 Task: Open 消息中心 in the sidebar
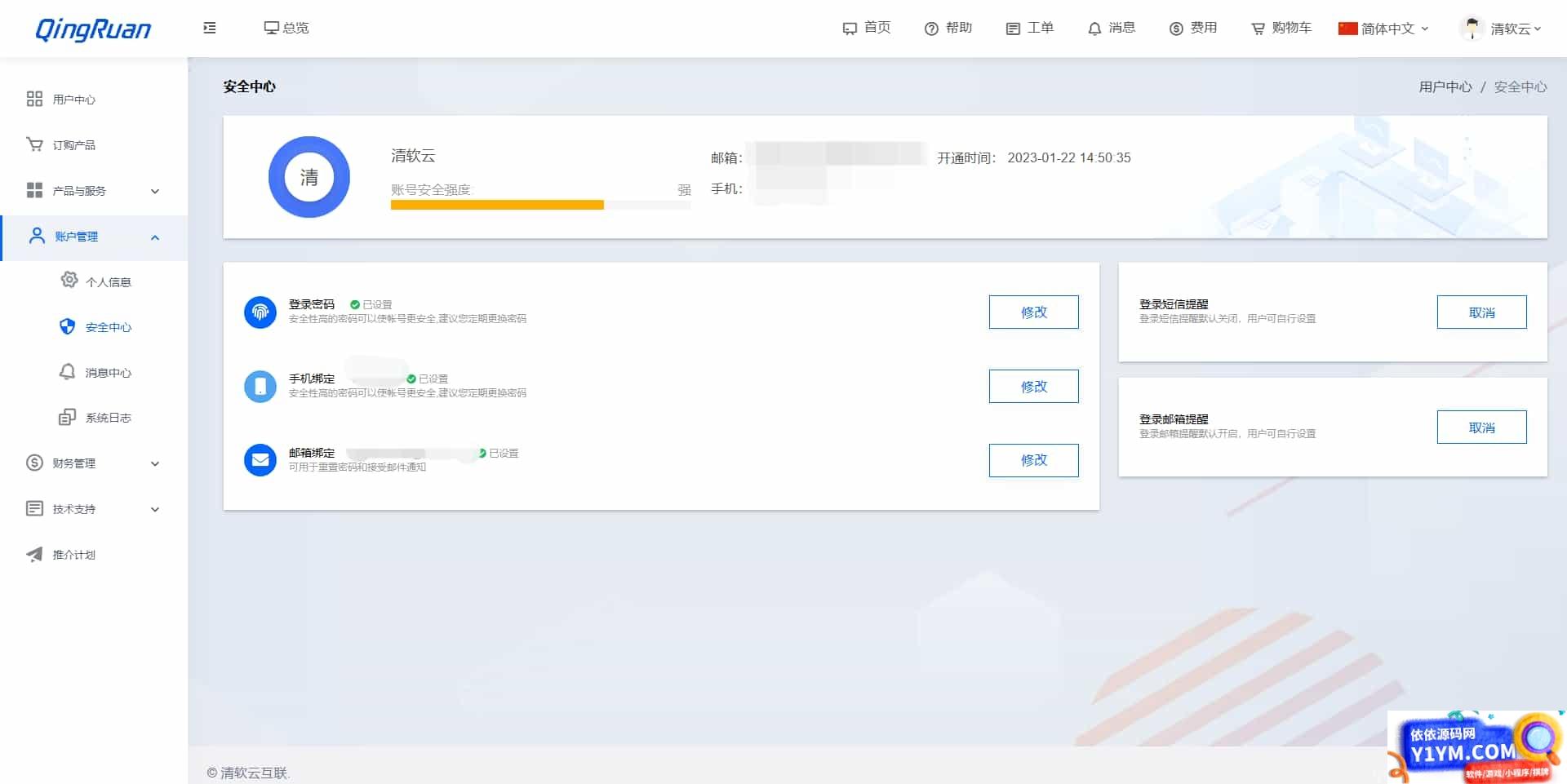109,373
